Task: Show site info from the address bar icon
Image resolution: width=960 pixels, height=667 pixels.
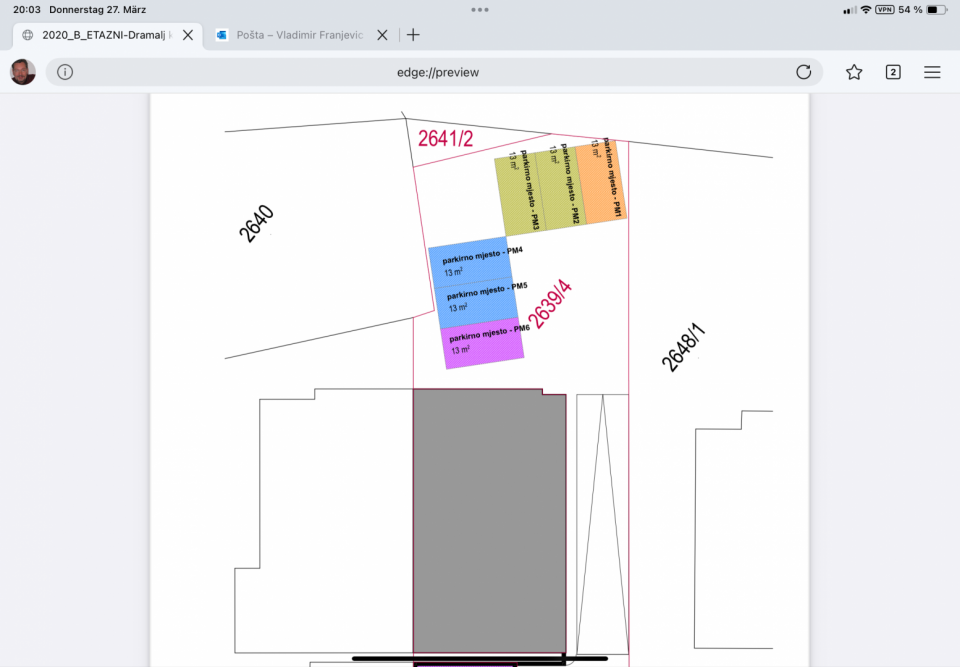Action: point(65,72)
